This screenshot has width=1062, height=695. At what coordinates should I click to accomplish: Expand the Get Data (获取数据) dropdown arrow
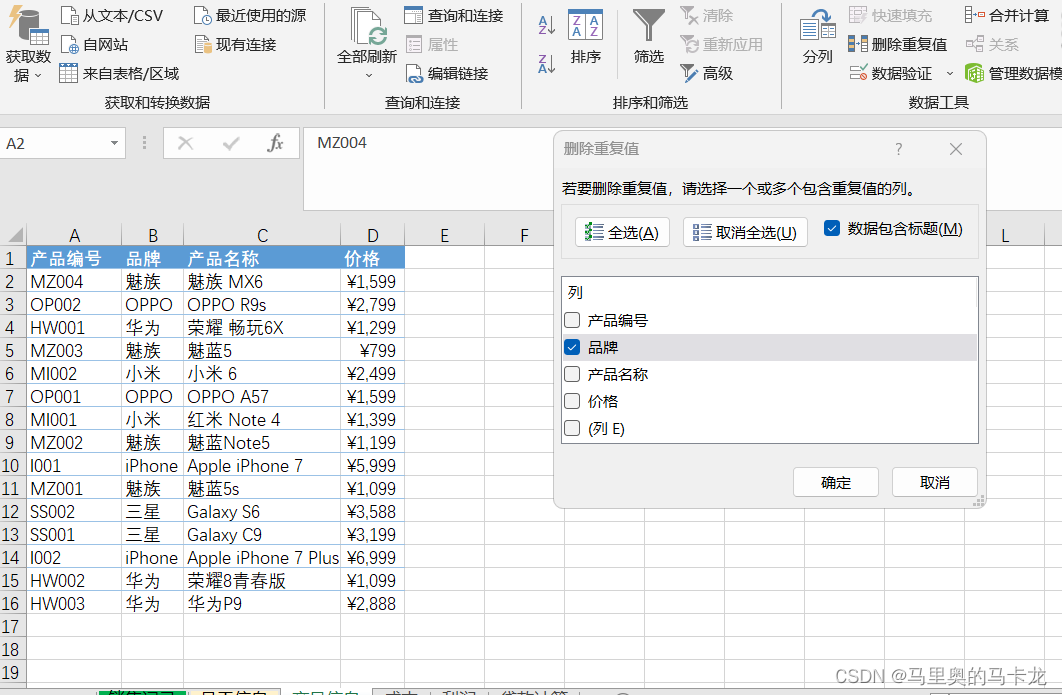38,76
